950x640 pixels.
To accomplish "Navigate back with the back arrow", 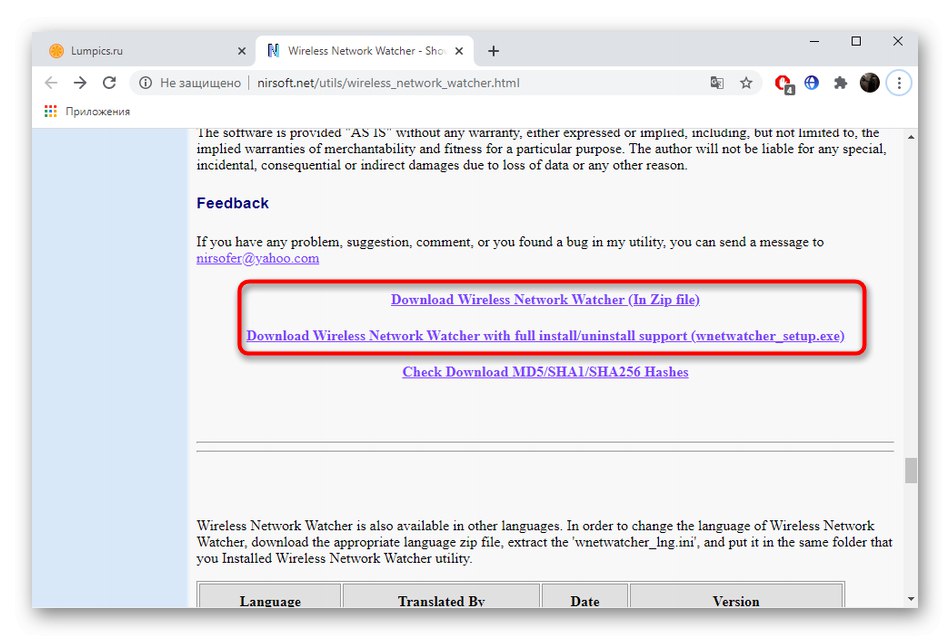I will [51, 82].
